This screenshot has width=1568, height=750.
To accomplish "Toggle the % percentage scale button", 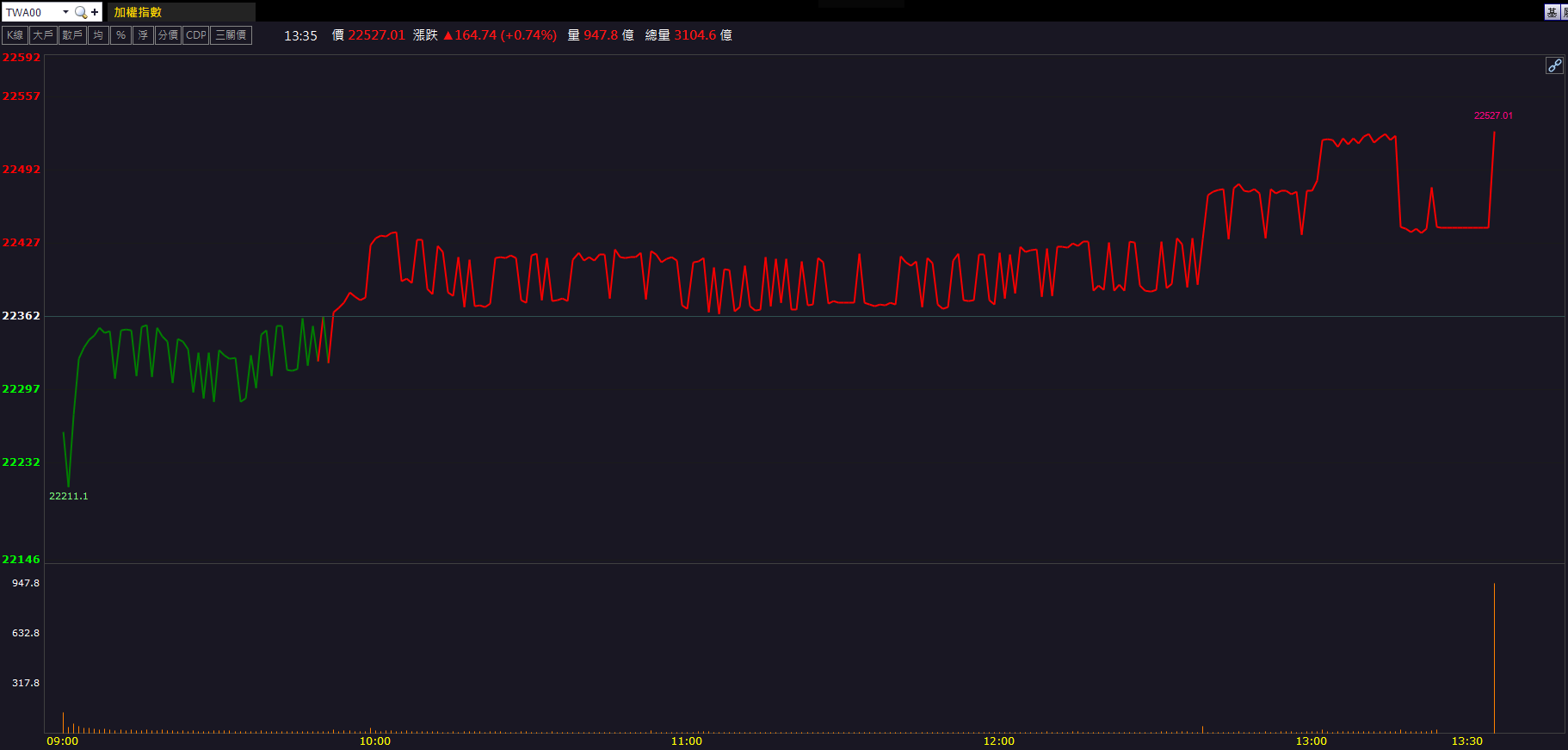I will click(120, 35).
